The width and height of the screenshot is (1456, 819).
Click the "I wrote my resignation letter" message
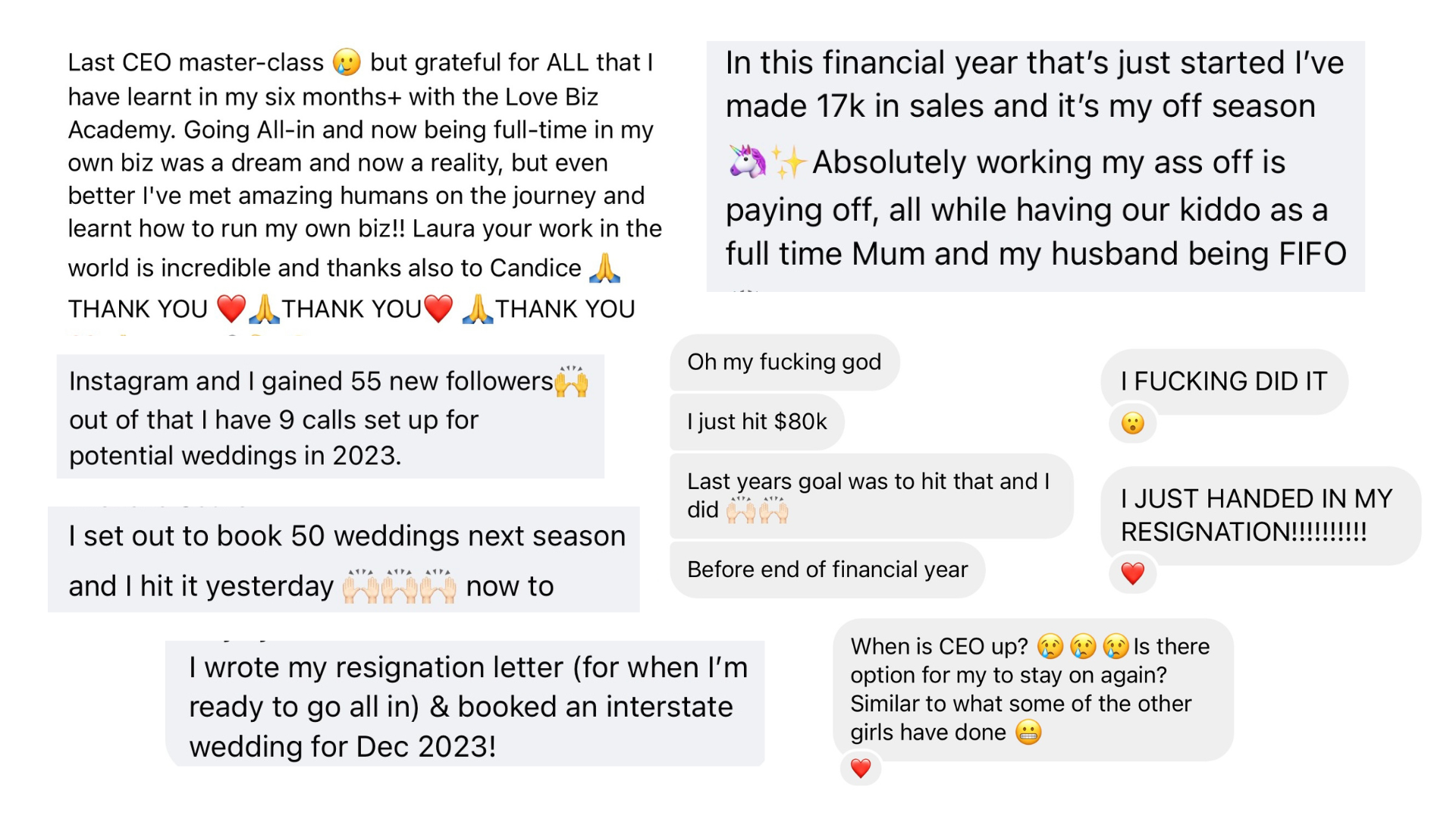[x=465, y=705]
